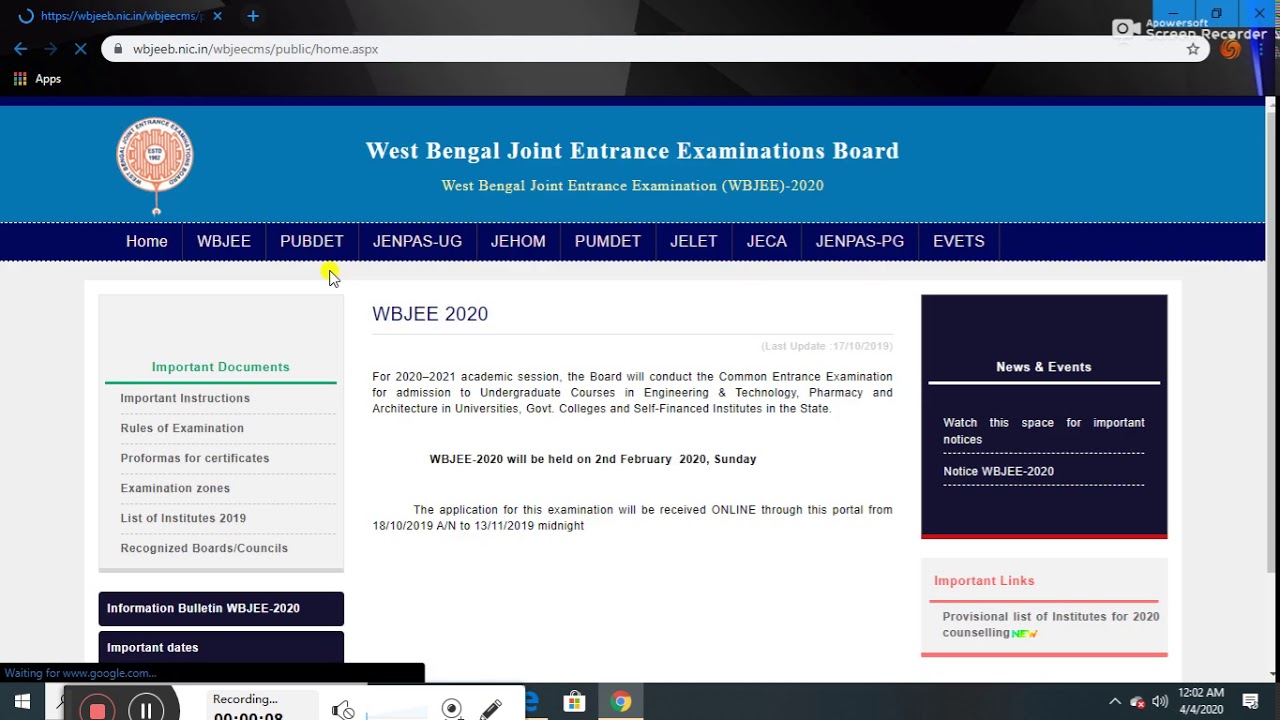Click the Last Update date text
1280x720 pixels.
[827, 346]
